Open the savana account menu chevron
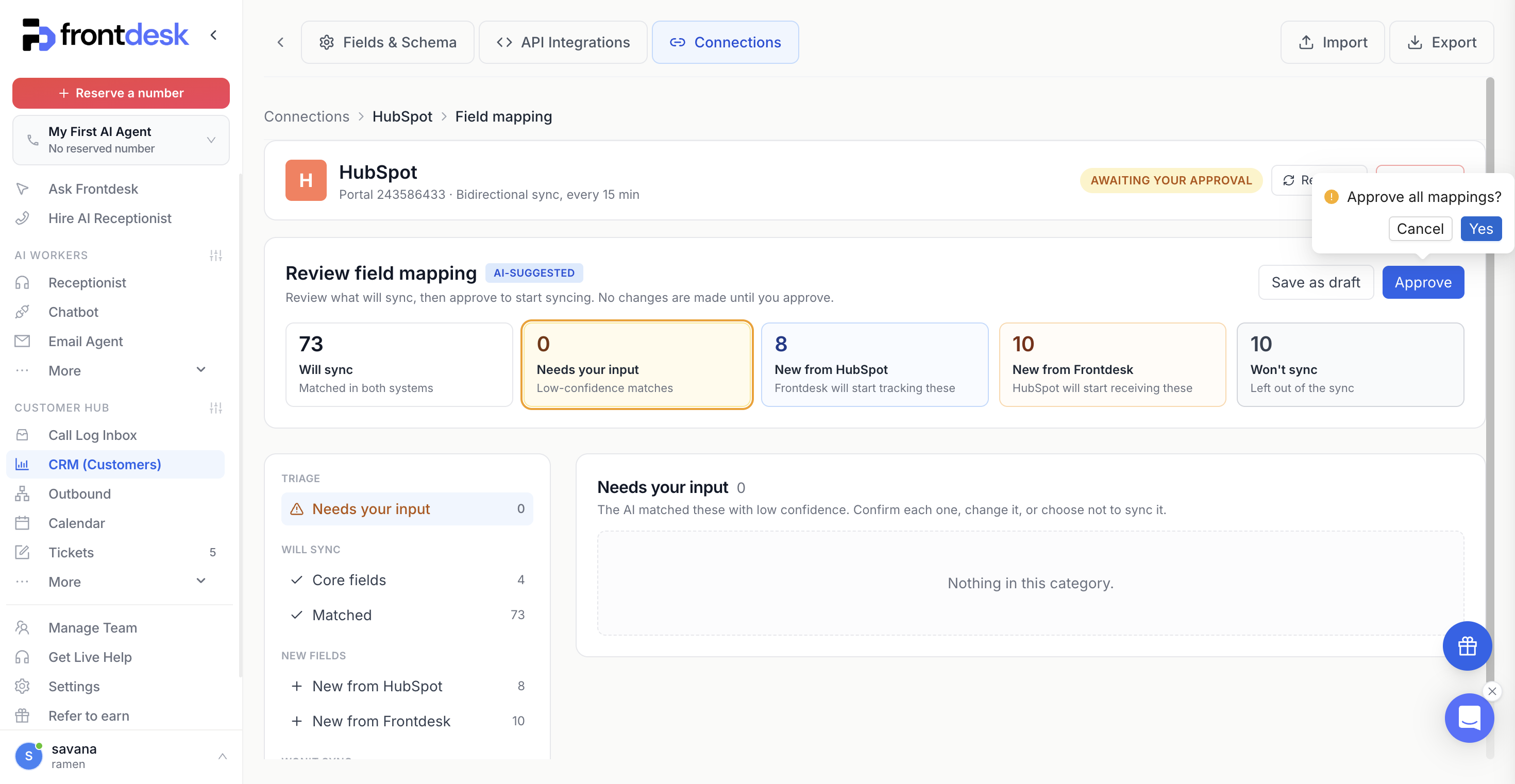The height and width of the screenshot is (784, 1515). pos(222,756)
